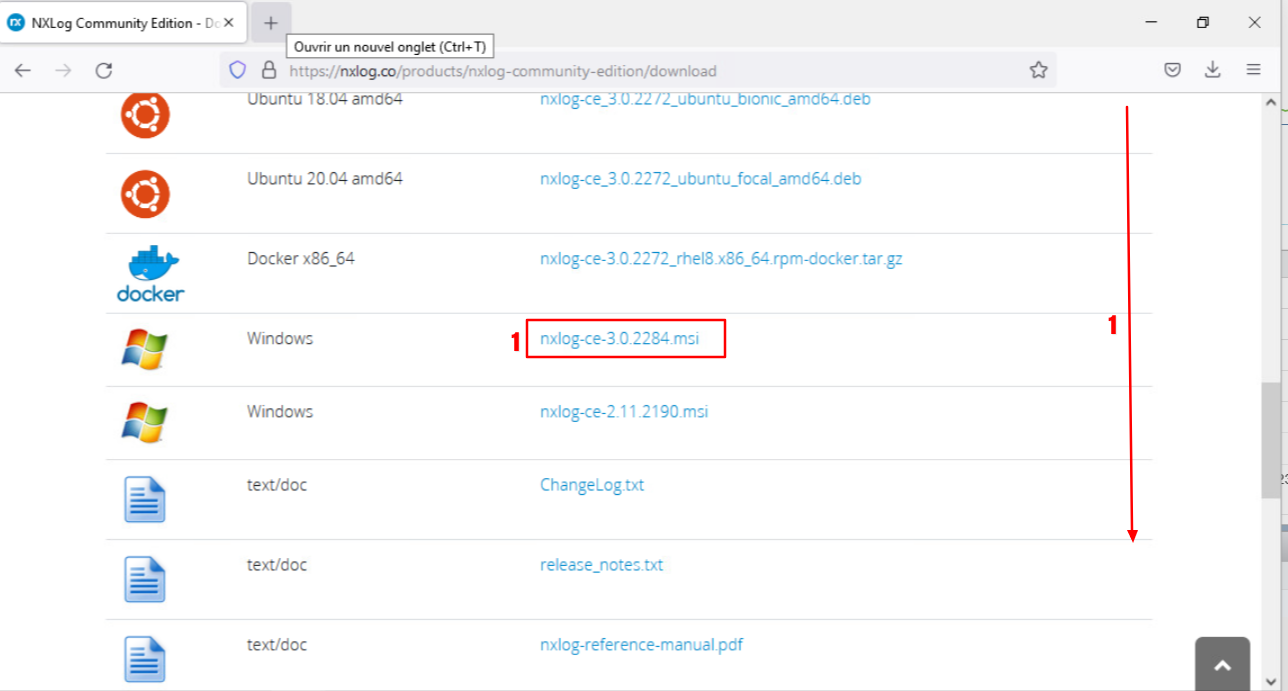The height and width of the screenshot is (691, 1288).
Task: Download nxlog-ce-2.11.2190.msi installer
Action: click(623, 412)
